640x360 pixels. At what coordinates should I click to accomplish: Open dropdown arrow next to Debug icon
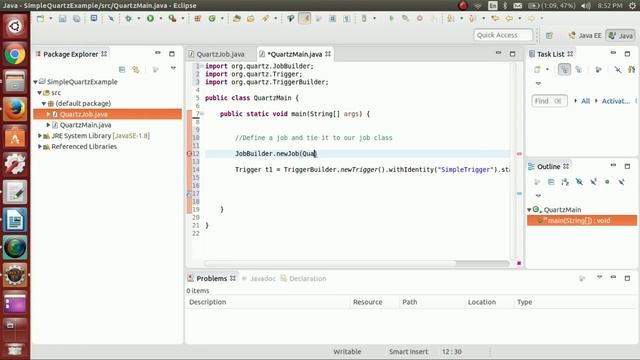pyautogui.click(x=139, y=18)
